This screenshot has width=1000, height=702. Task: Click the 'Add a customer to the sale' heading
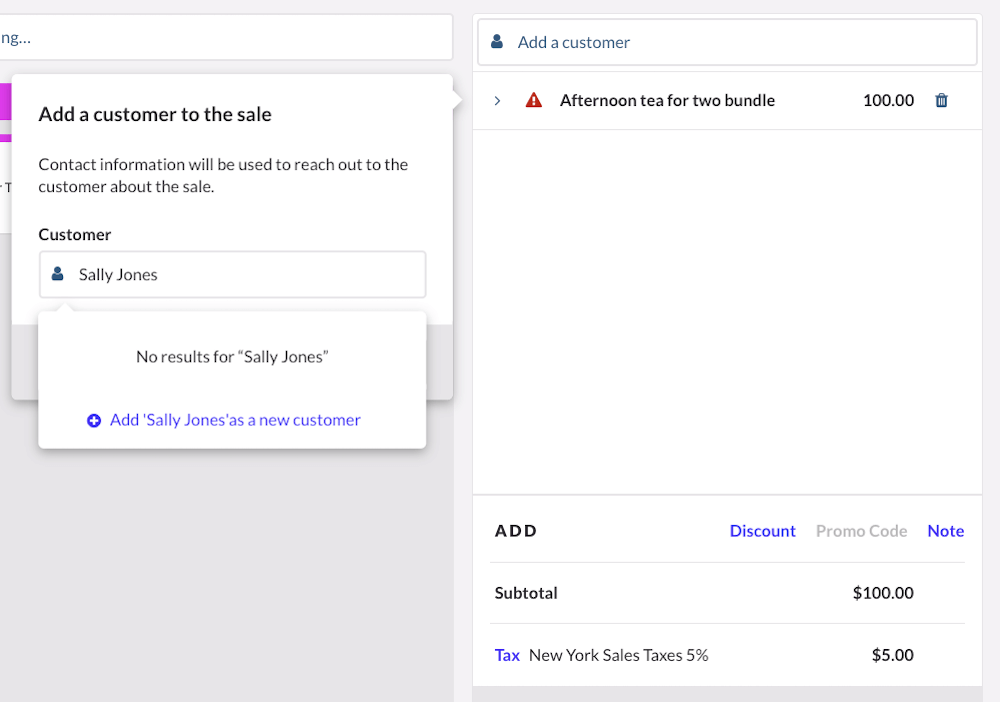tap(155, 114)
